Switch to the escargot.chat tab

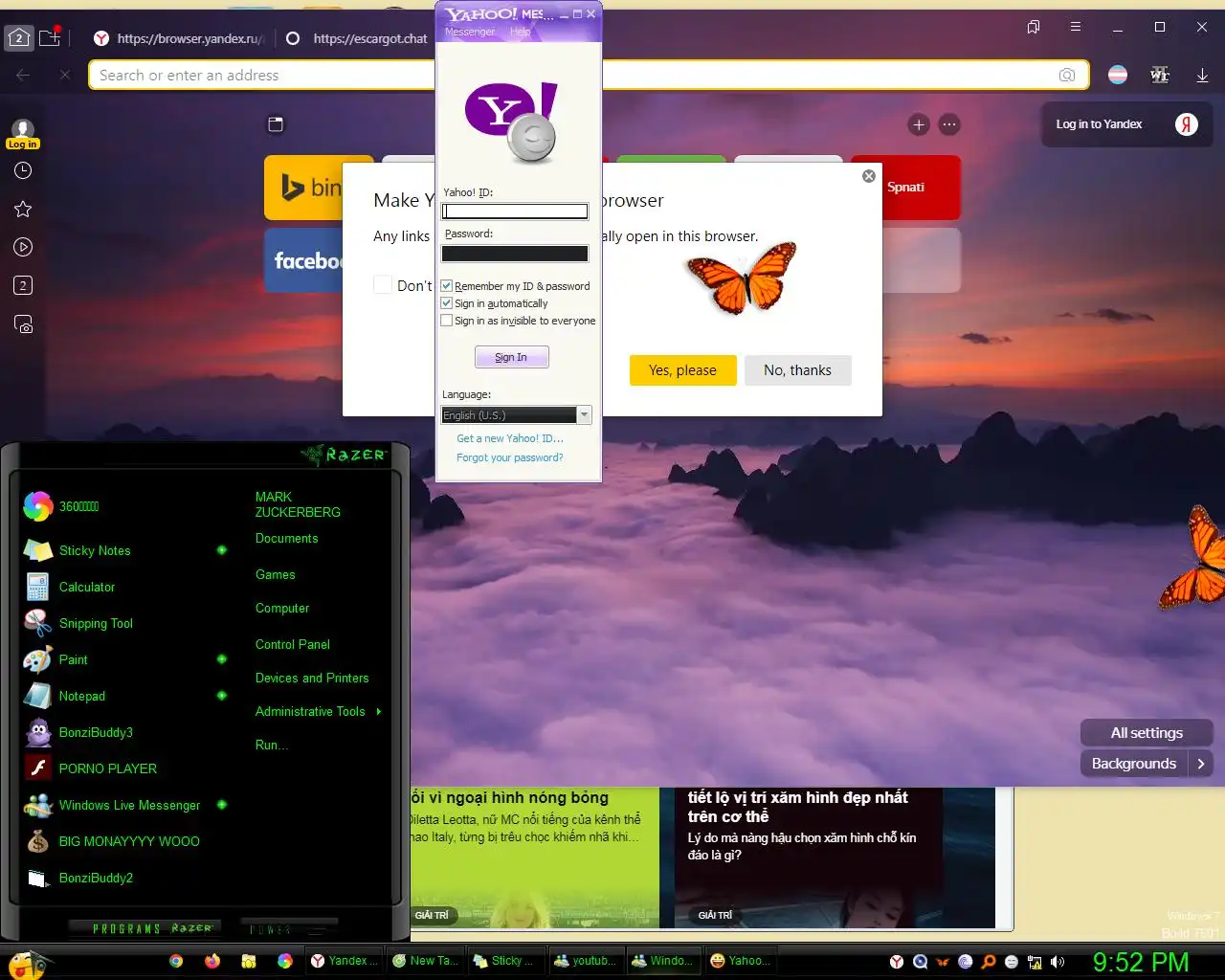358,38
